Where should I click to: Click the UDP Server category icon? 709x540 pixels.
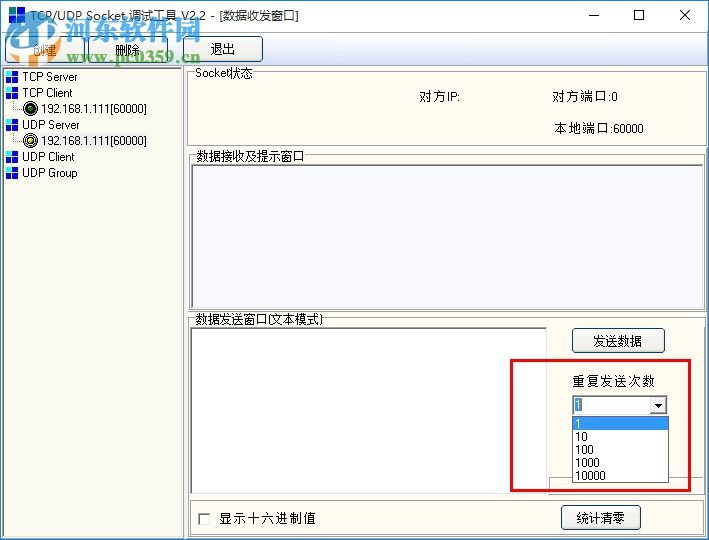click(x=12, y=125)
